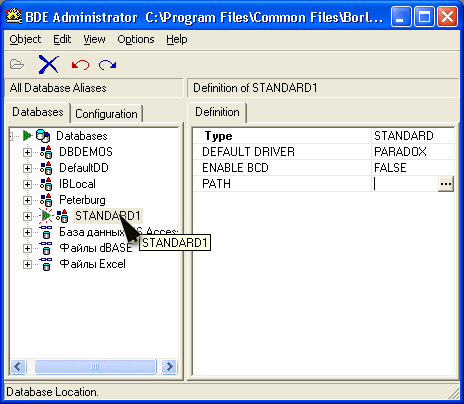
Task: Click the Type row label
Action: point(219,136)
